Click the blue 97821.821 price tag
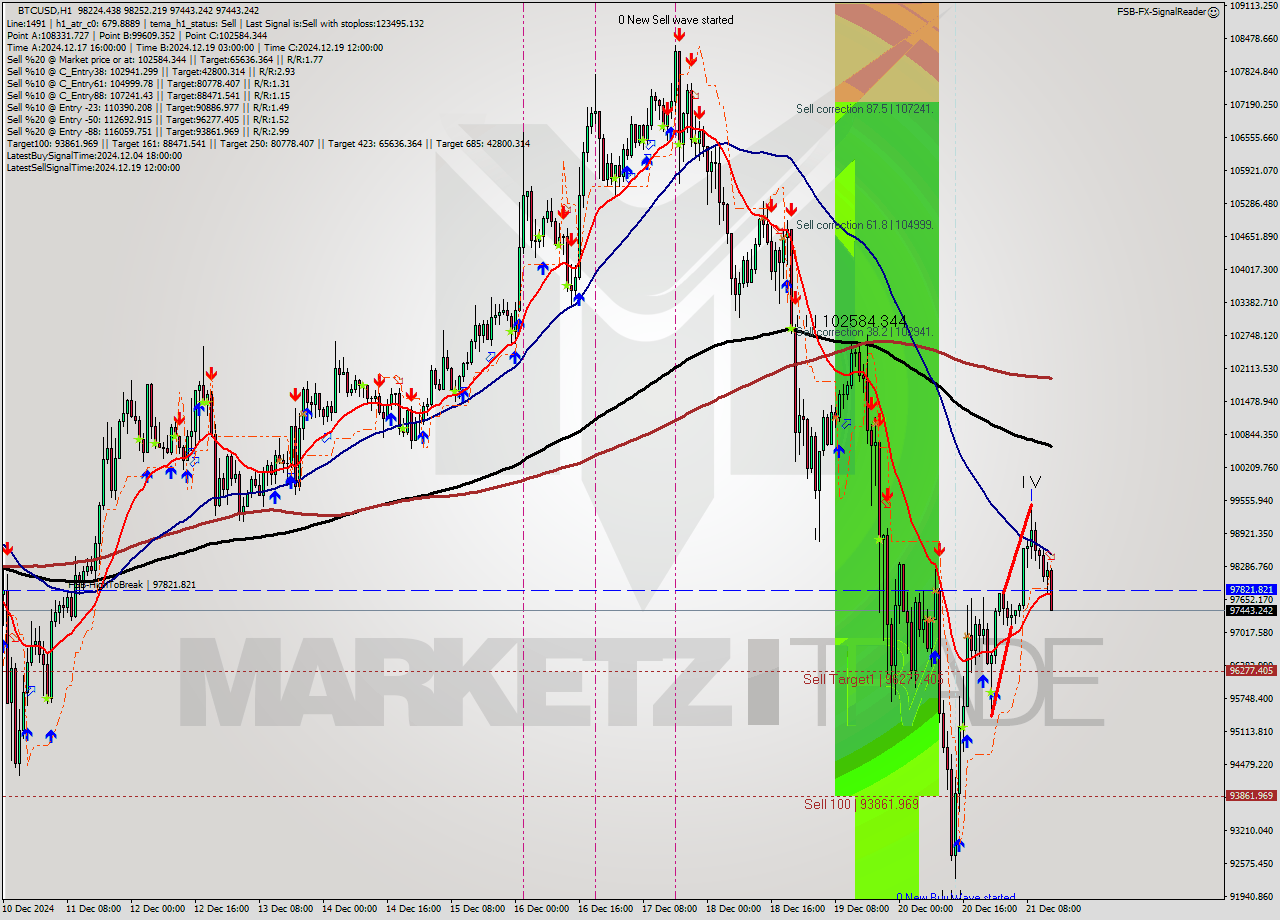The width and height of the screenshot is (1280, 920). coord(1251,590)
